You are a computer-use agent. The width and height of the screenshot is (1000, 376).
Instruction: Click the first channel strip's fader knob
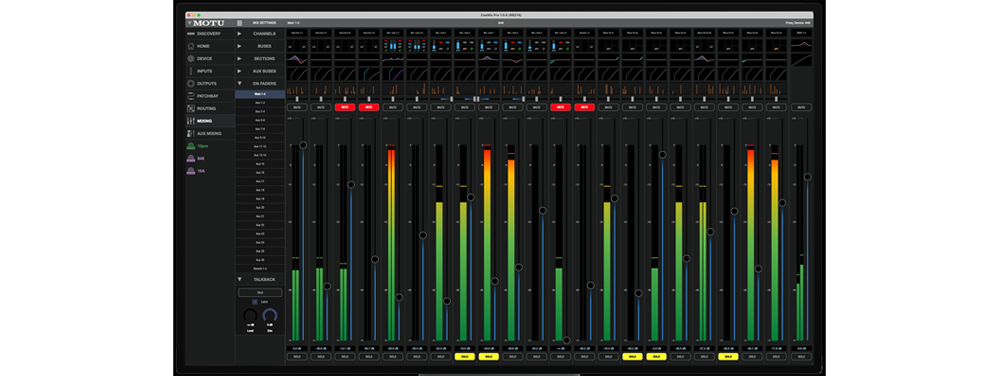[x=303, y=145]
